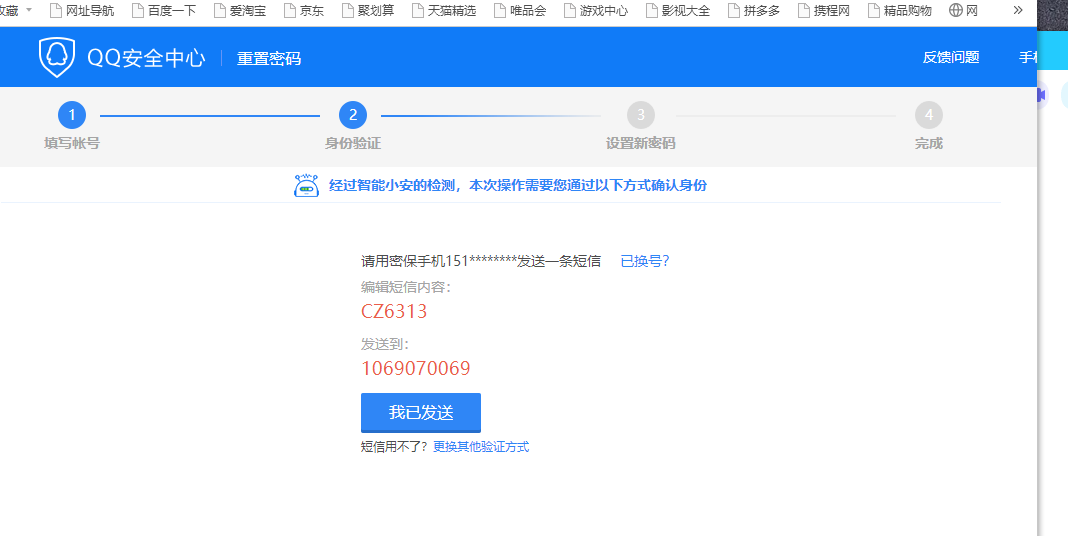Viewport: 1068px width, 536px height.
Task: Open the 收藏 bookmarks dropdown arrow
Action: click(29, 10)
